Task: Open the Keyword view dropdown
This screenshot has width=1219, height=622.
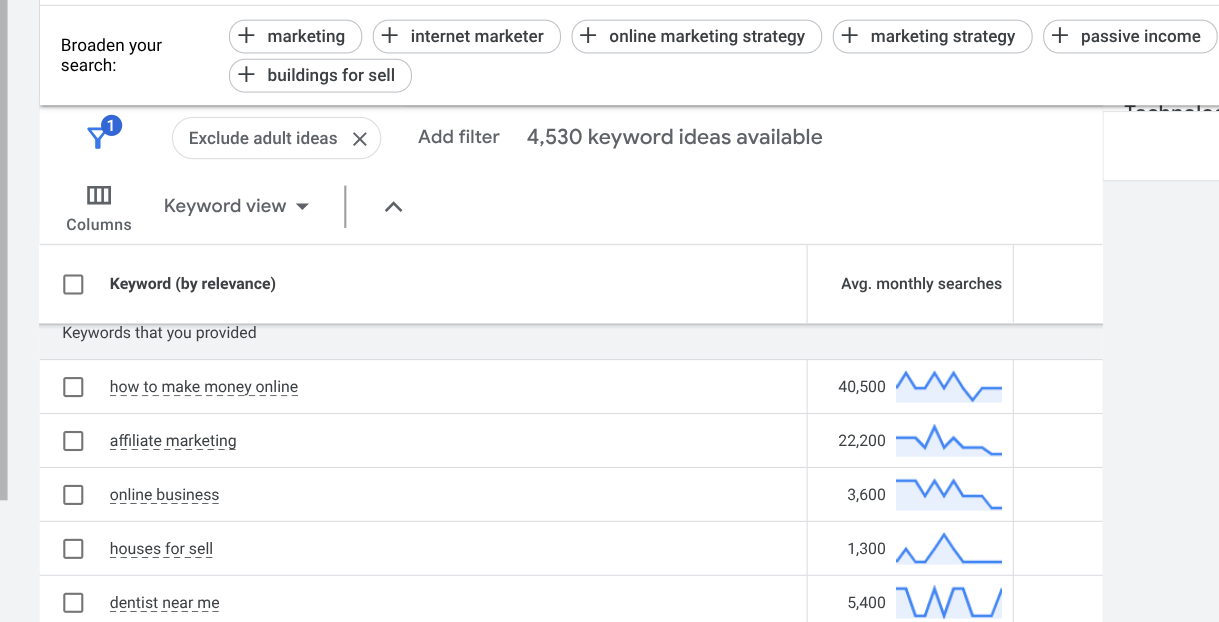Action: (237, 206)
